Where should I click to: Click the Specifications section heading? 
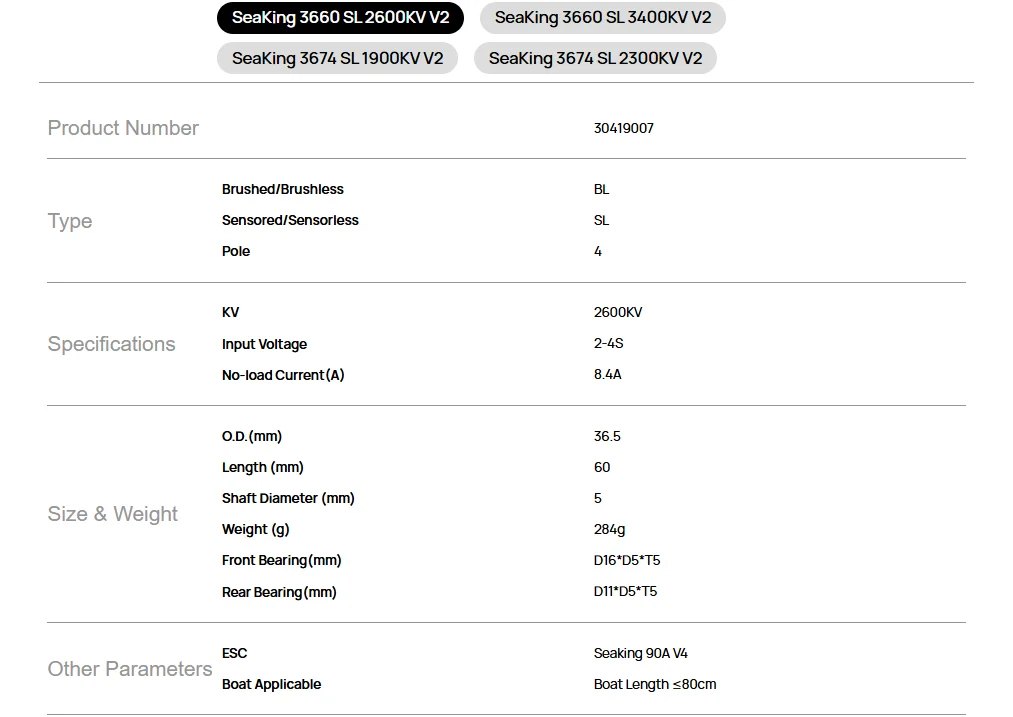click(x=111, y=344)
